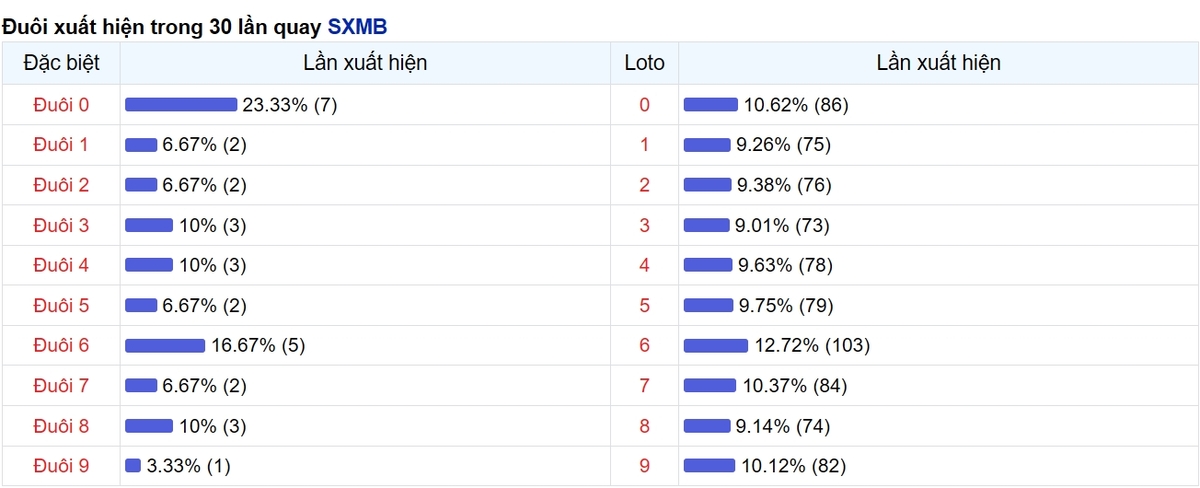Screen dimensions: 1200x488
Task: Click the 3.33% bar for Đuôi 9
Action: (x=133, y=465)
